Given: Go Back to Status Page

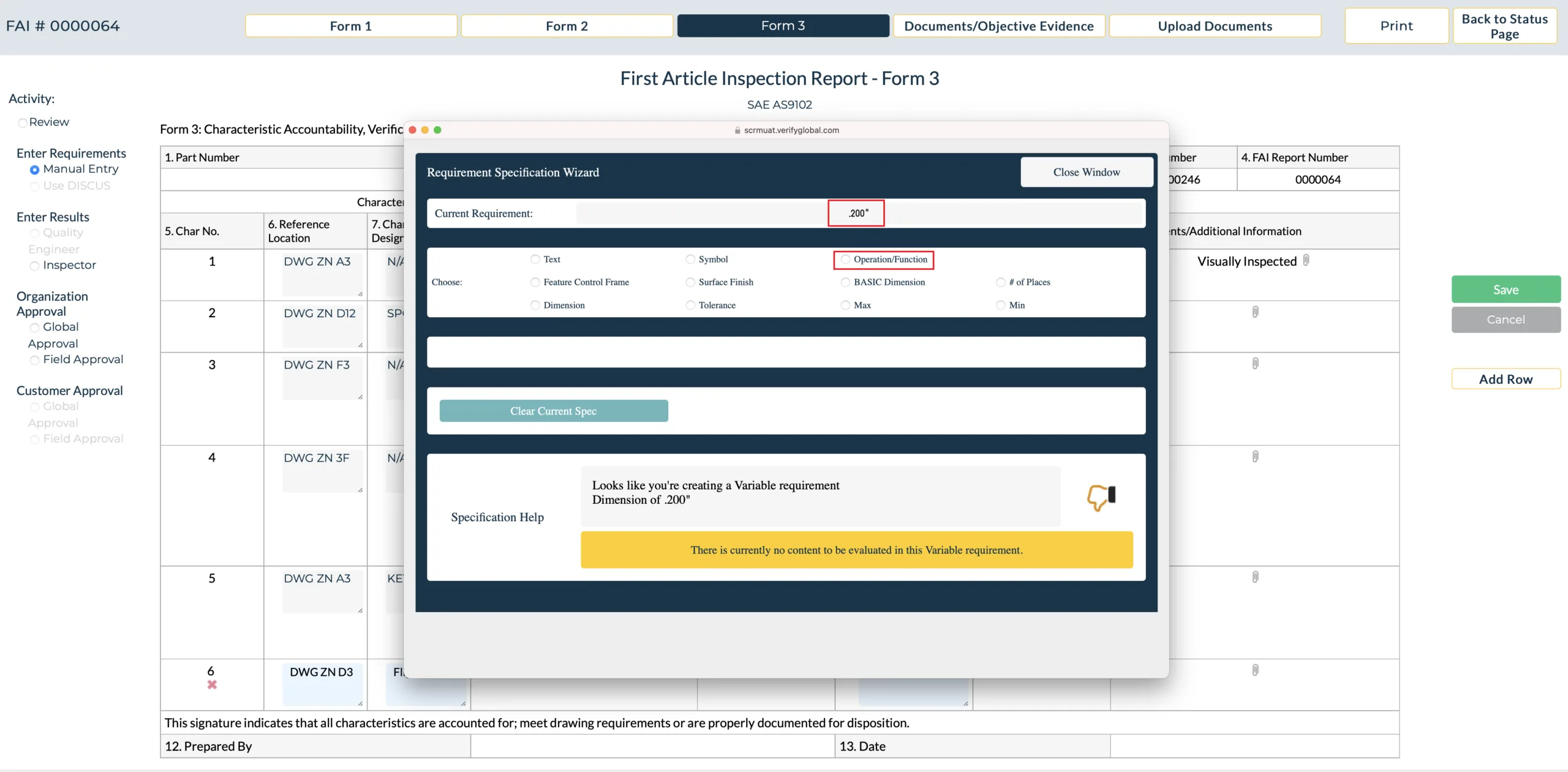Looking at the screenshot, I should pos(1505,26).
